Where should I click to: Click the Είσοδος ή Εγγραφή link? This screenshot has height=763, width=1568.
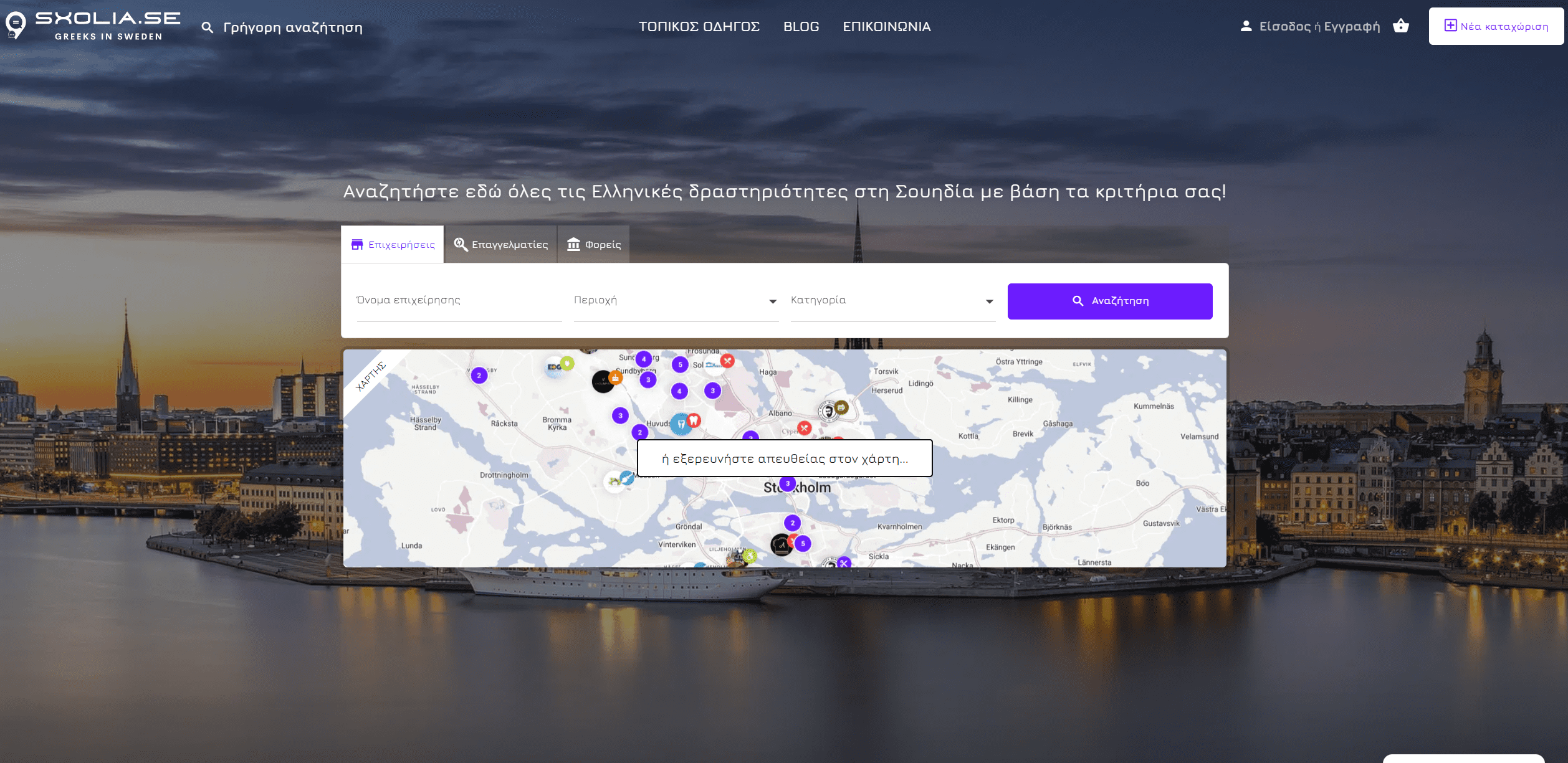pos(1319,26)
